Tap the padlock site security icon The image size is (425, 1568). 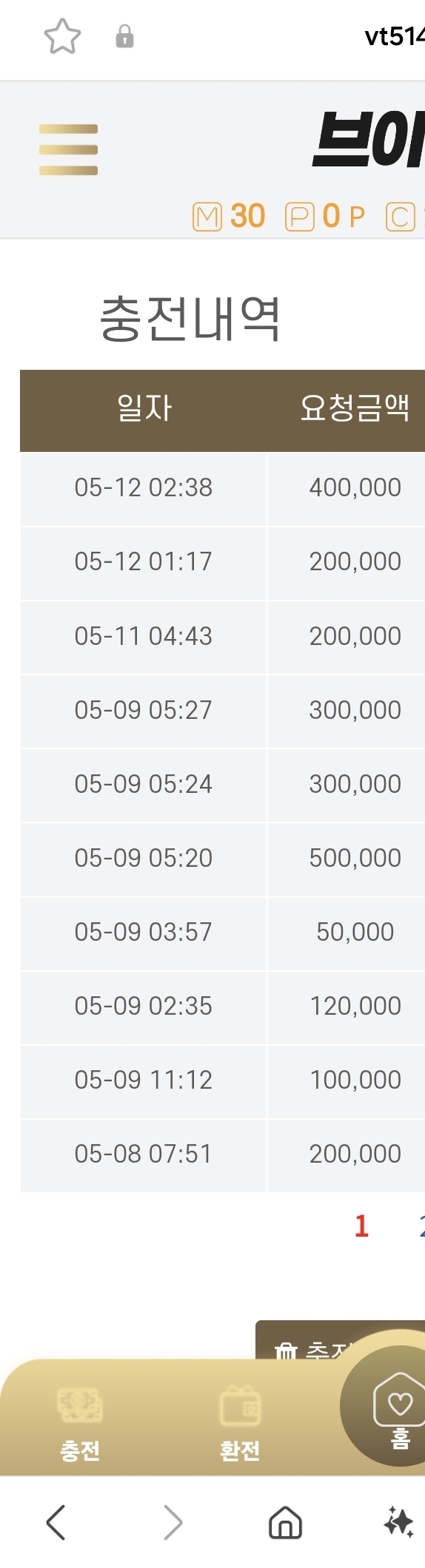pos(124,36)
